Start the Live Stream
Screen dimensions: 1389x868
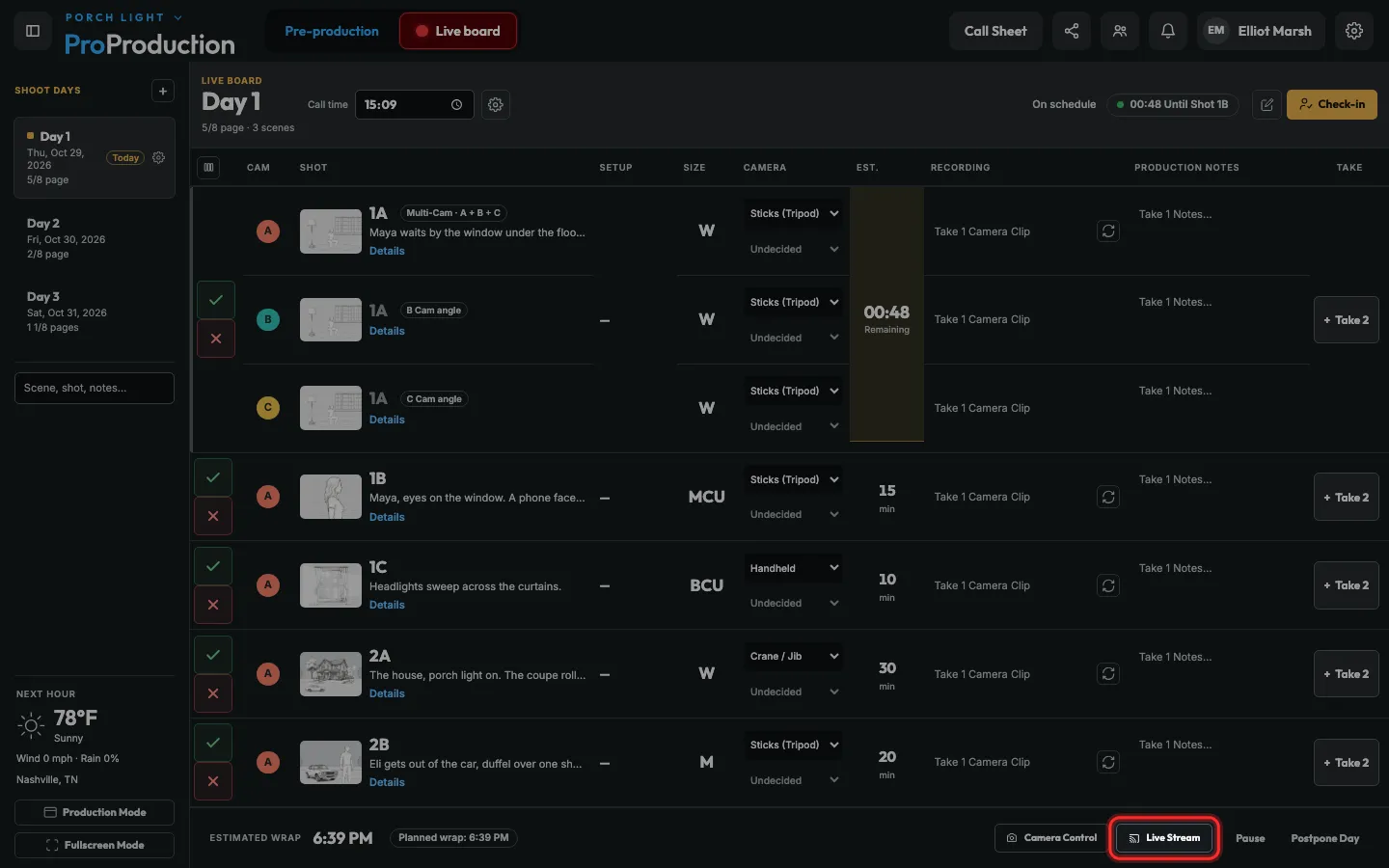1164,837
